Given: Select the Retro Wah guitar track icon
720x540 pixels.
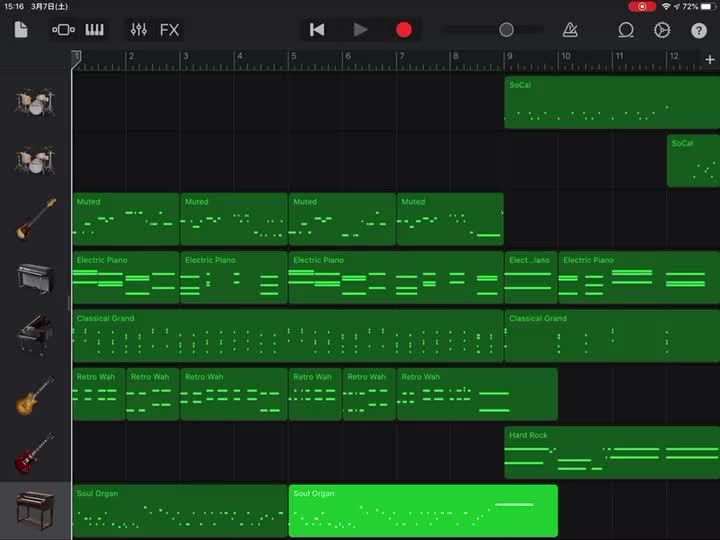Looking at the screenshot, I should click(x=35, y=395).
